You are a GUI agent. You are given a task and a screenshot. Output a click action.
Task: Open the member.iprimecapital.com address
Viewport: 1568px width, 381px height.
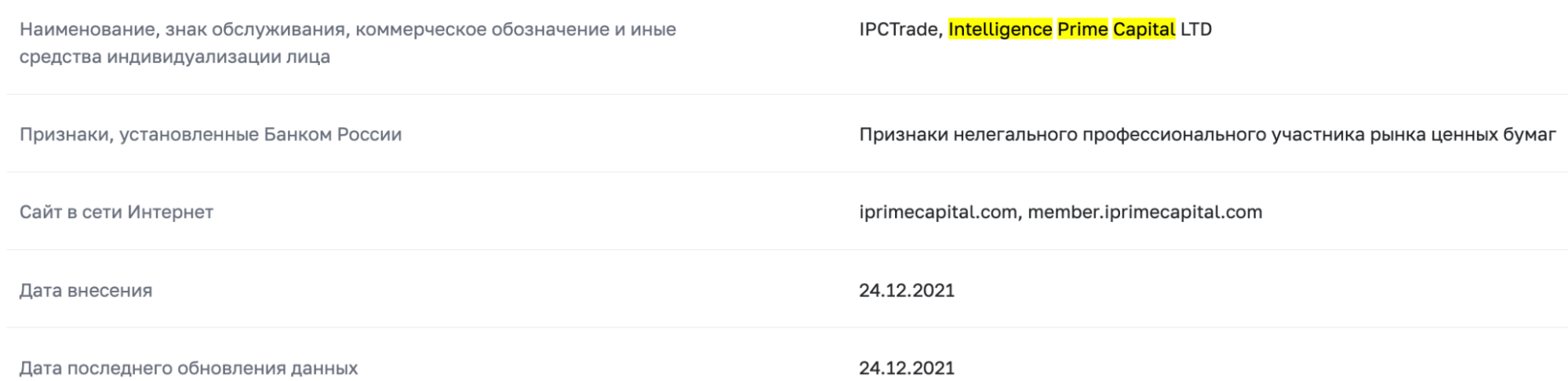(1144, 212)
